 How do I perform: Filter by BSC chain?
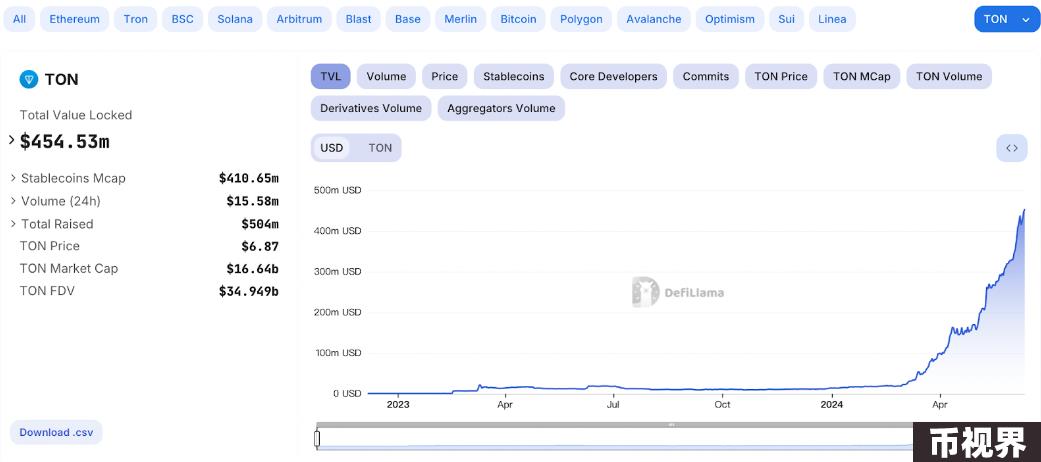[183, 19]
